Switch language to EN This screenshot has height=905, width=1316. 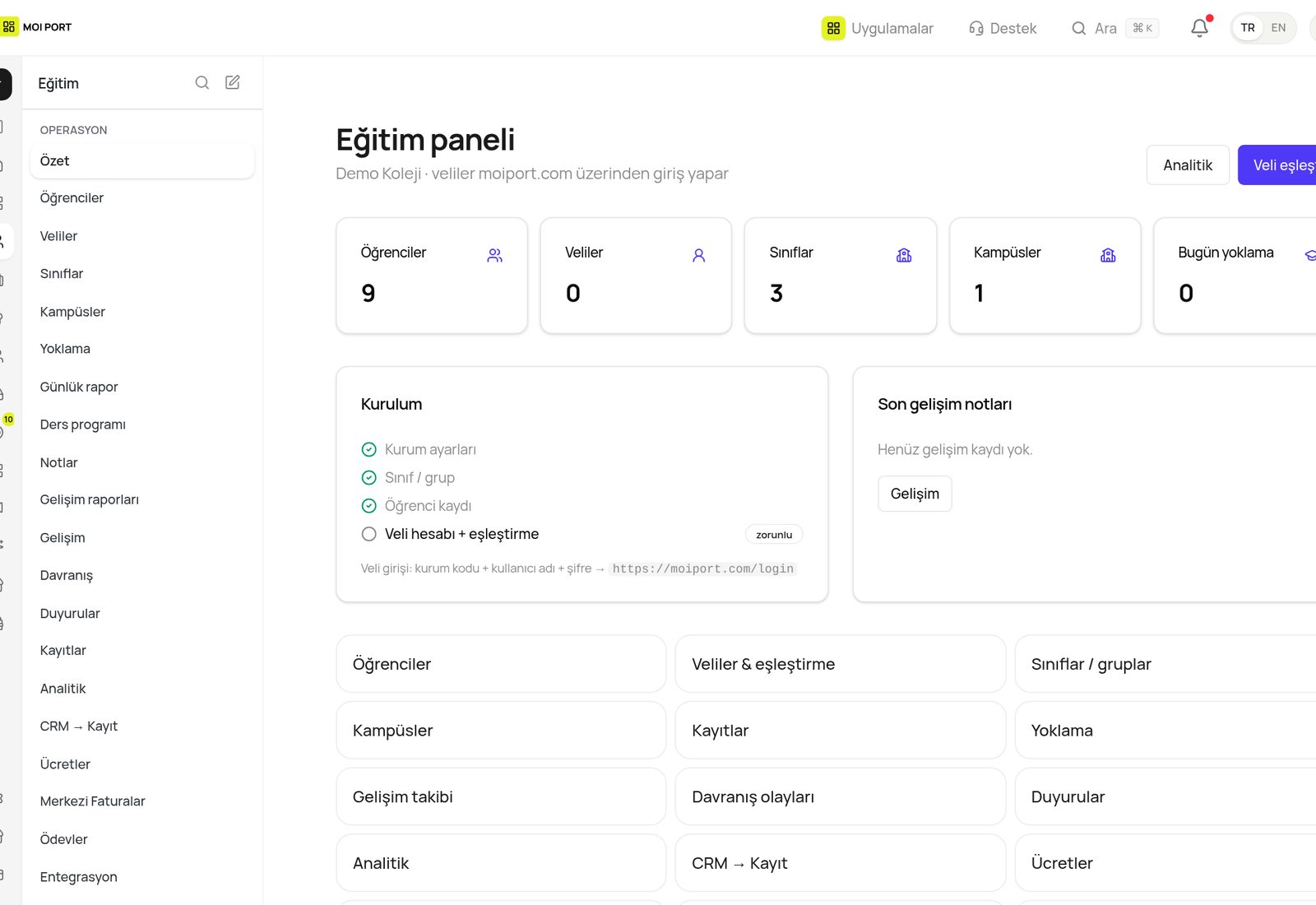pyautogui.click(x=1278, y=28)
